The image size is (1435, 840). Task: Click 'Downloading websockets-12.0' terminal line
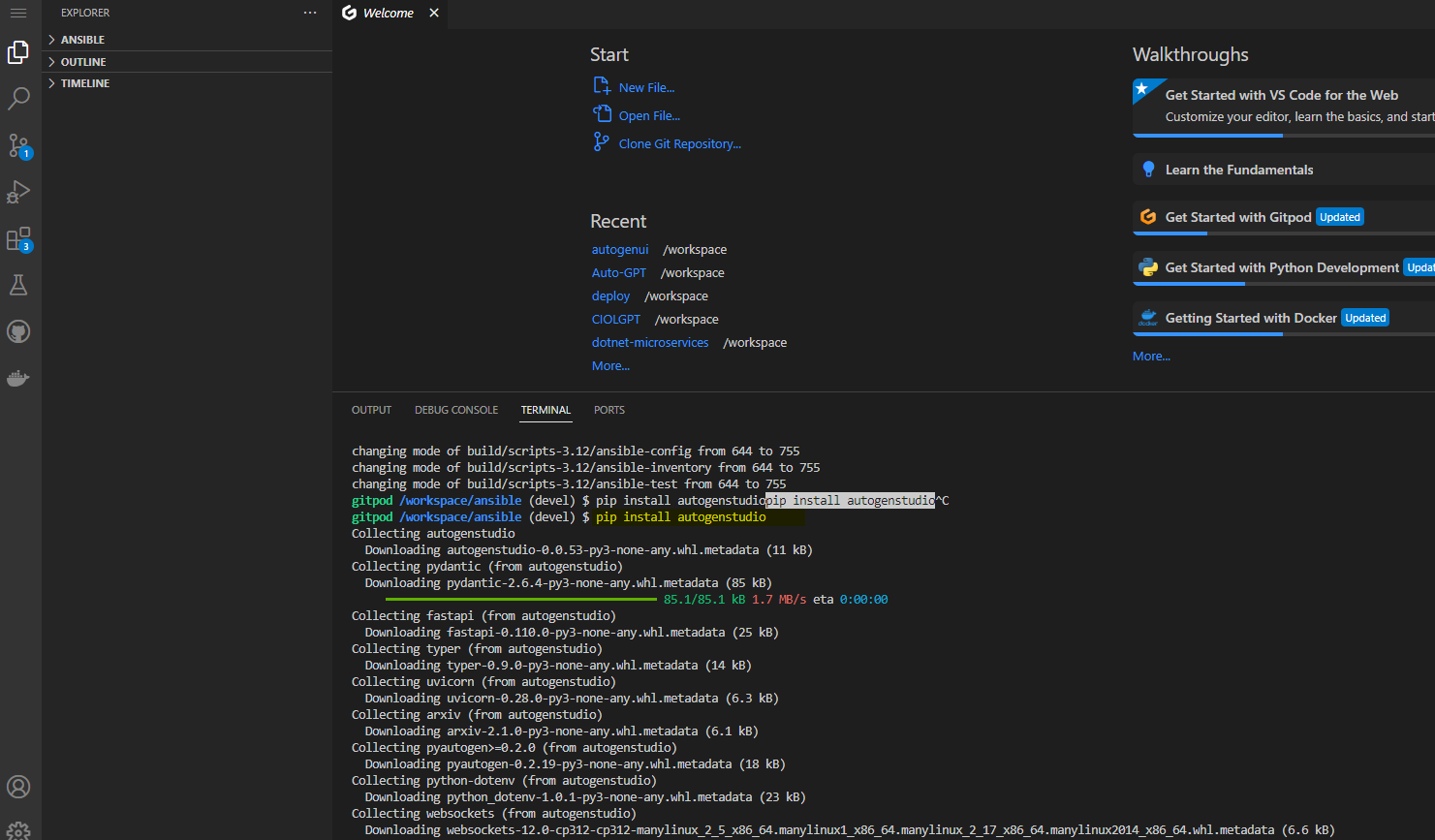click(x=850, y=830)
